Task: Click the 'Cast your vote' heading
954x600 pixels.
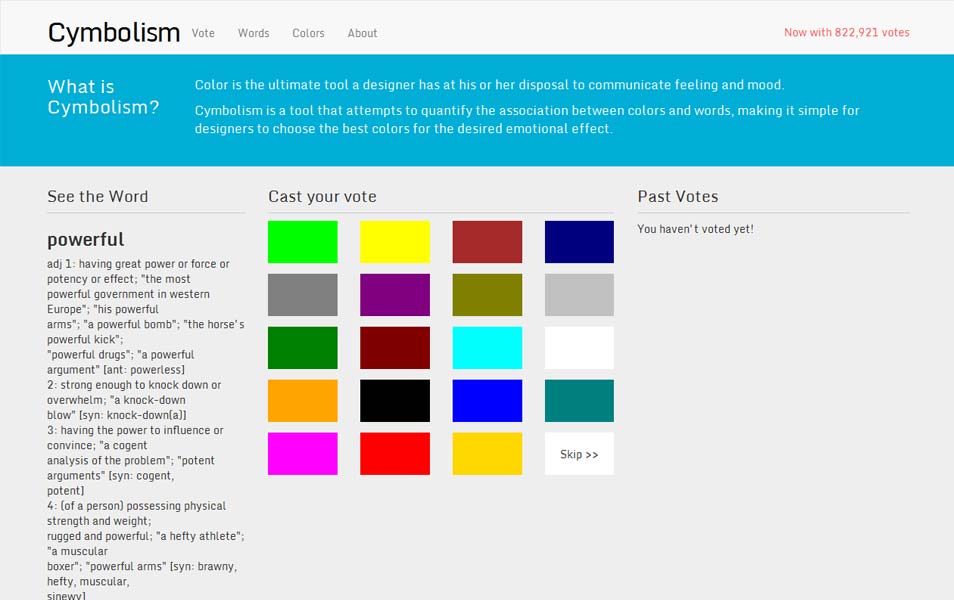Action: [x=322, y=197]
